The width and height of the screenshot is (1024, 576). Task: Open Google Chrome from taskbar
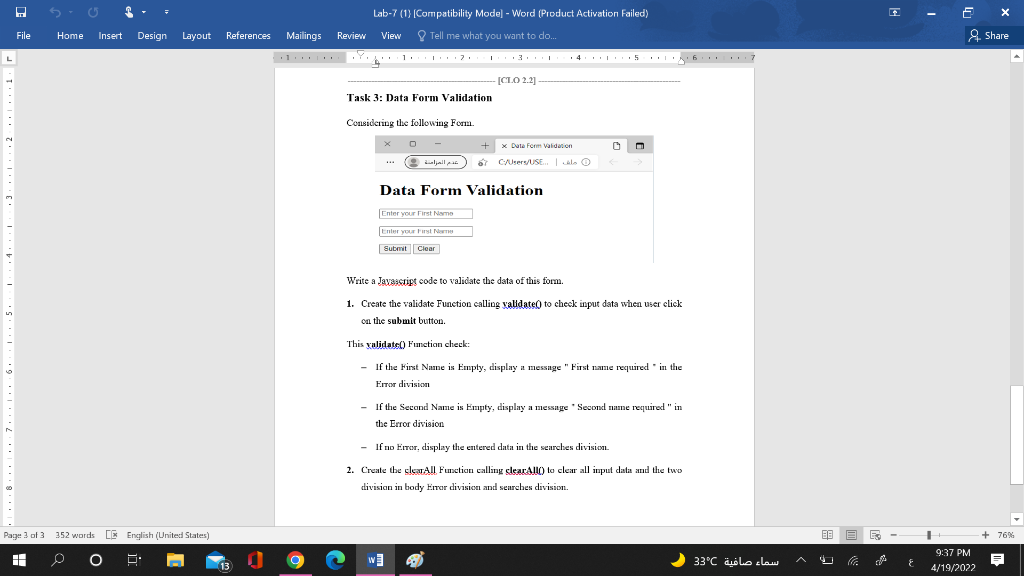click(x=295, y=560)
